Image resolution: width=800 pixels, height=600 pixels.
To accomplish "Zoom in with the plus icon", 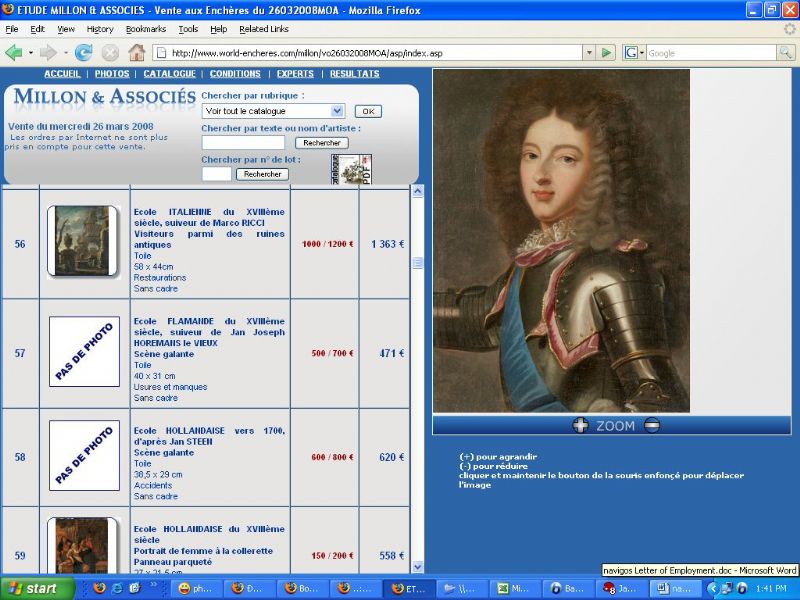I will pyautogui.click(x=580, y=425).
